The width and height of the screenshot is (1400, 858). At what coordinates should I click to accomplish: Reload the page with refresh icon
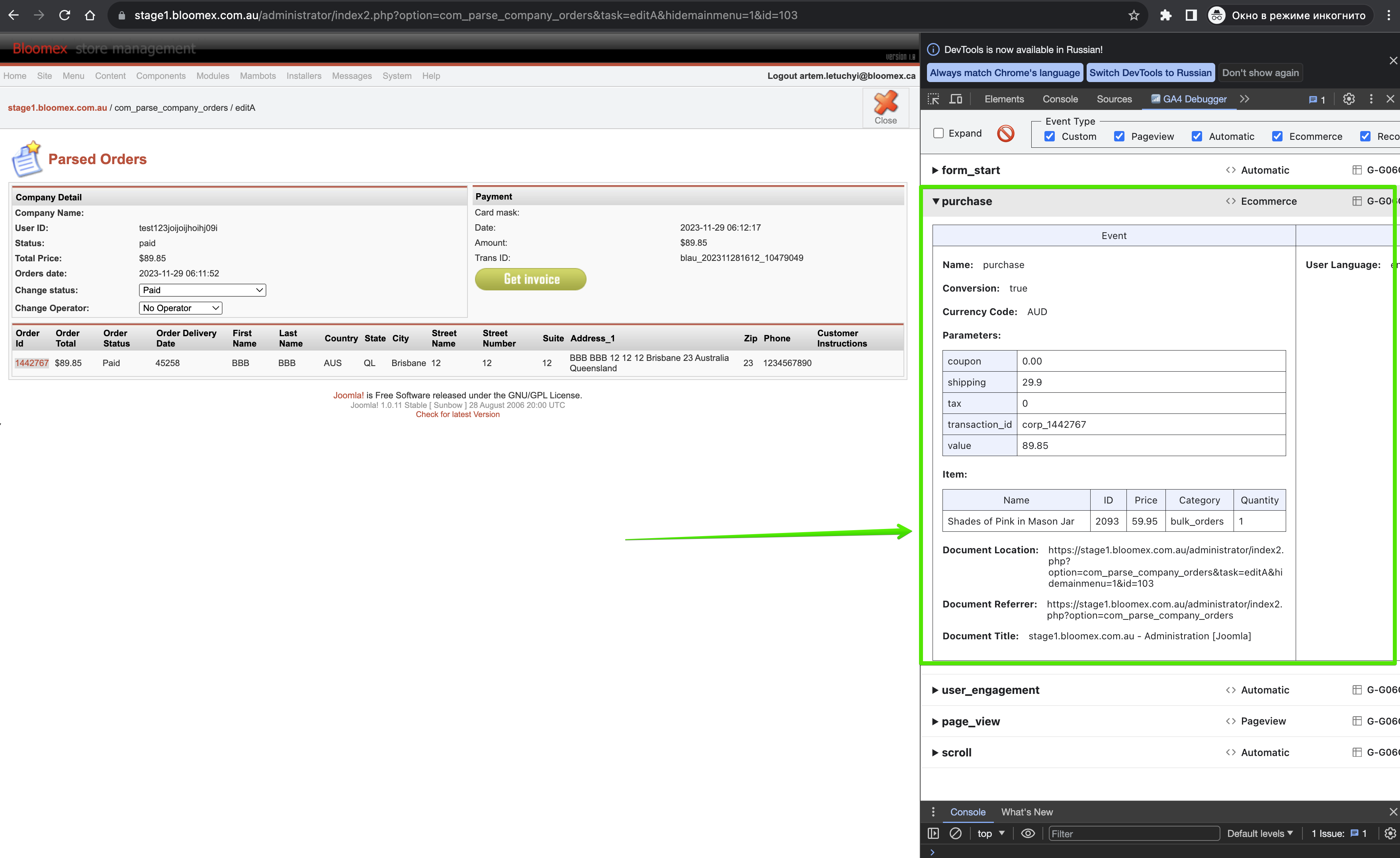click(65, 16)
